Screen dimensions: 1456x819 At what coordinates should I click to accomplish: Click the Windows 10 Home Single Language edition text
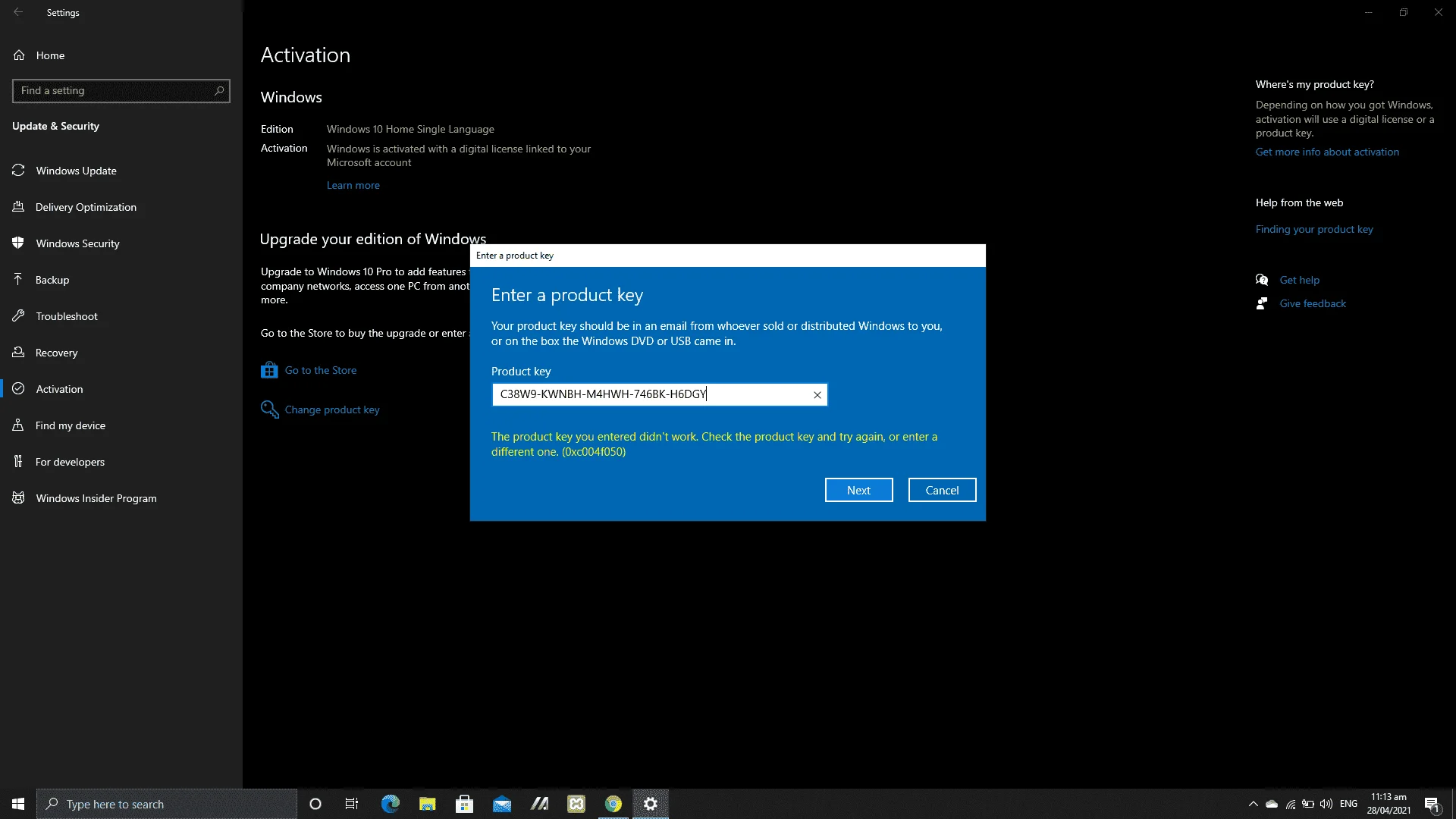click(x=410, y=129)
